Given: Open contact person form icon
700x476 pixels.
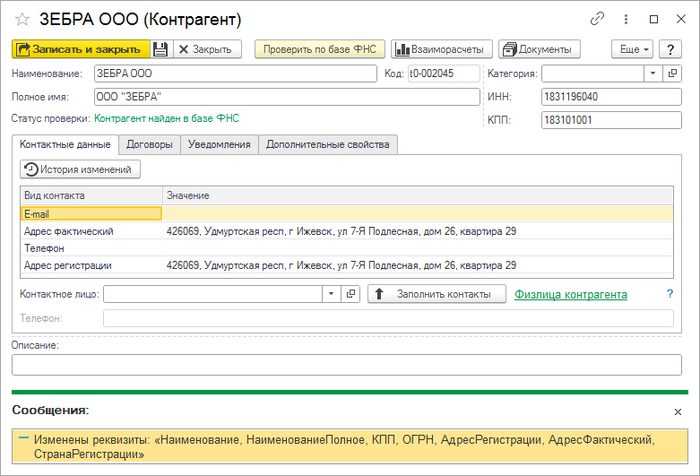Looking at the screenshot, I should click(350, 294).
